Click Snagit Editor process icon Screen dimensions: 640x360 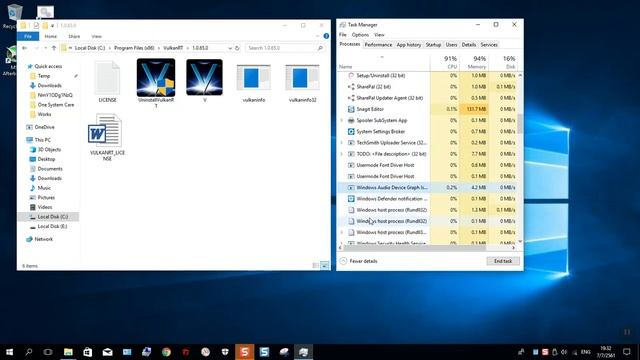351,109
